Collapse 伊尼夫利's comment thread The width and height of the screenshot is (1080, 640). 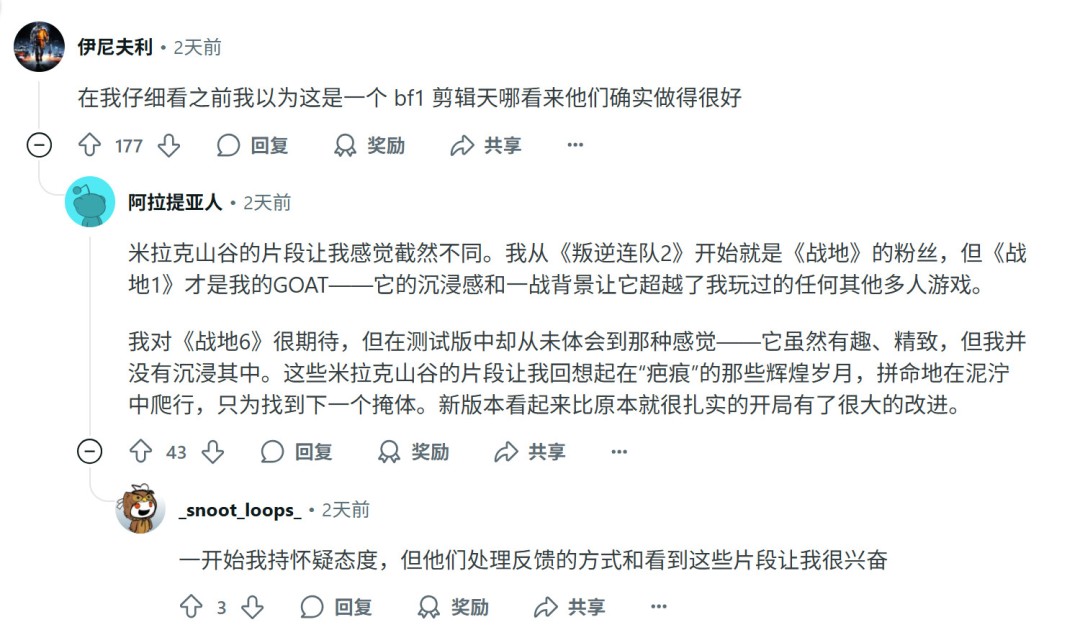[x=39, y=146]
